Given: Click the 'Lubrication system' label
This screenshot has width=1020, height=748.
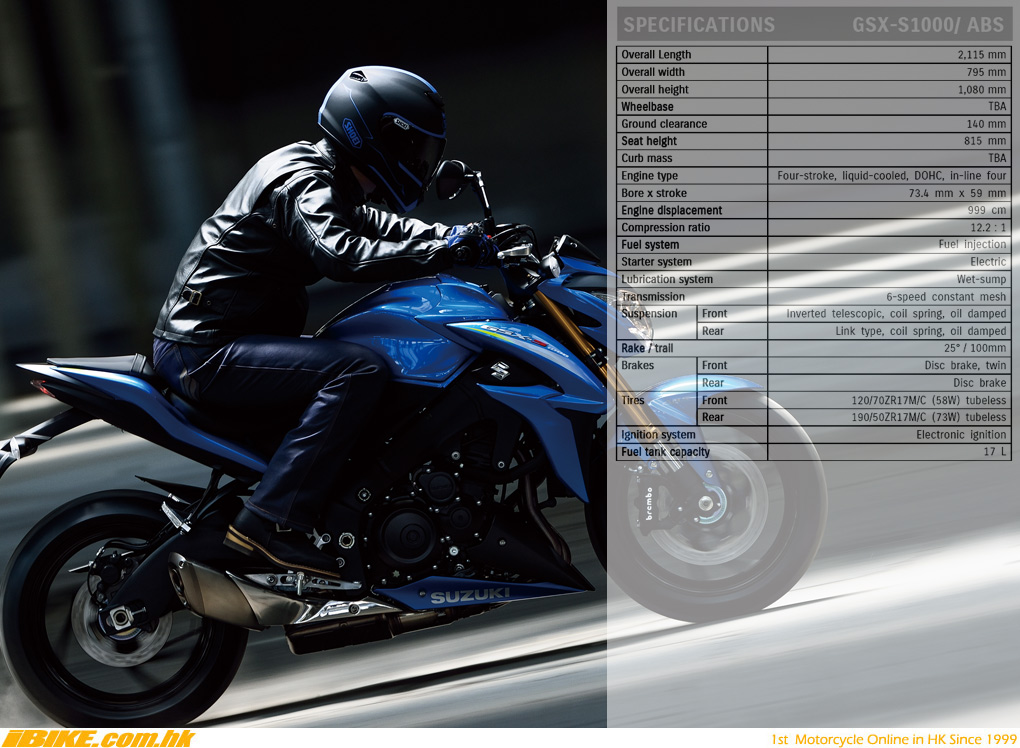Looking at the screenshot, I should [667, 279].
